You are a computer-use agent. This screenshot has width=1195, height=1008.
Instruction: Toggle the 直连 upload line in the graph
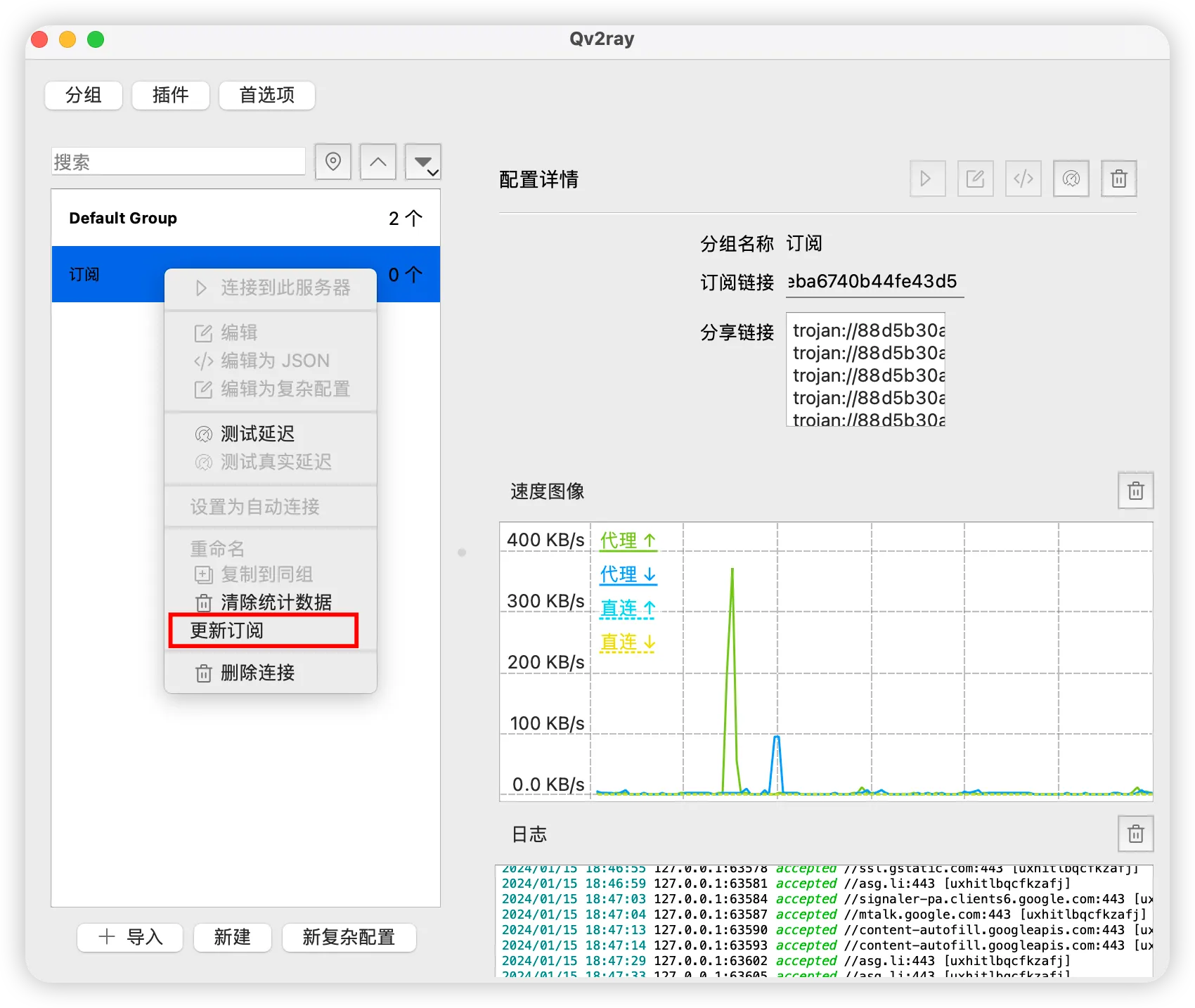626,608
